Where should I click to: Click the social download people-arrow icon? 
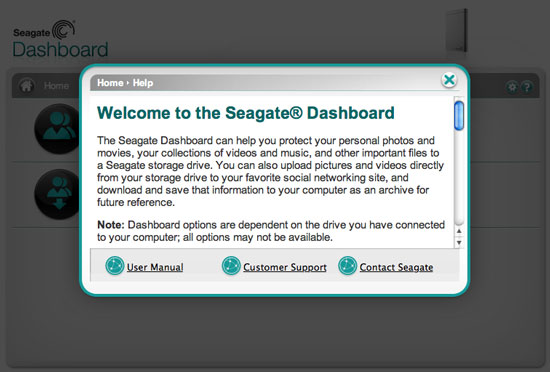coord(58,194)
